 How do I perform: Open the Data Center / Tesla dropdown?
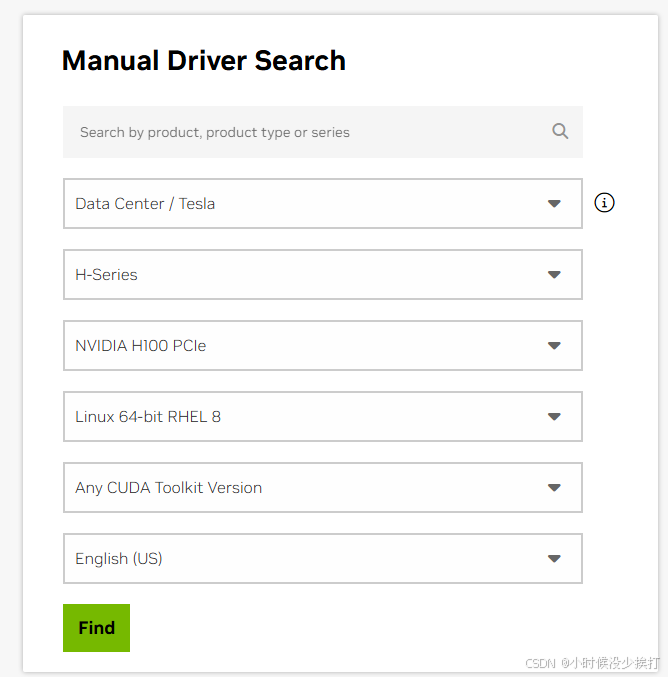tap(323, 203)
